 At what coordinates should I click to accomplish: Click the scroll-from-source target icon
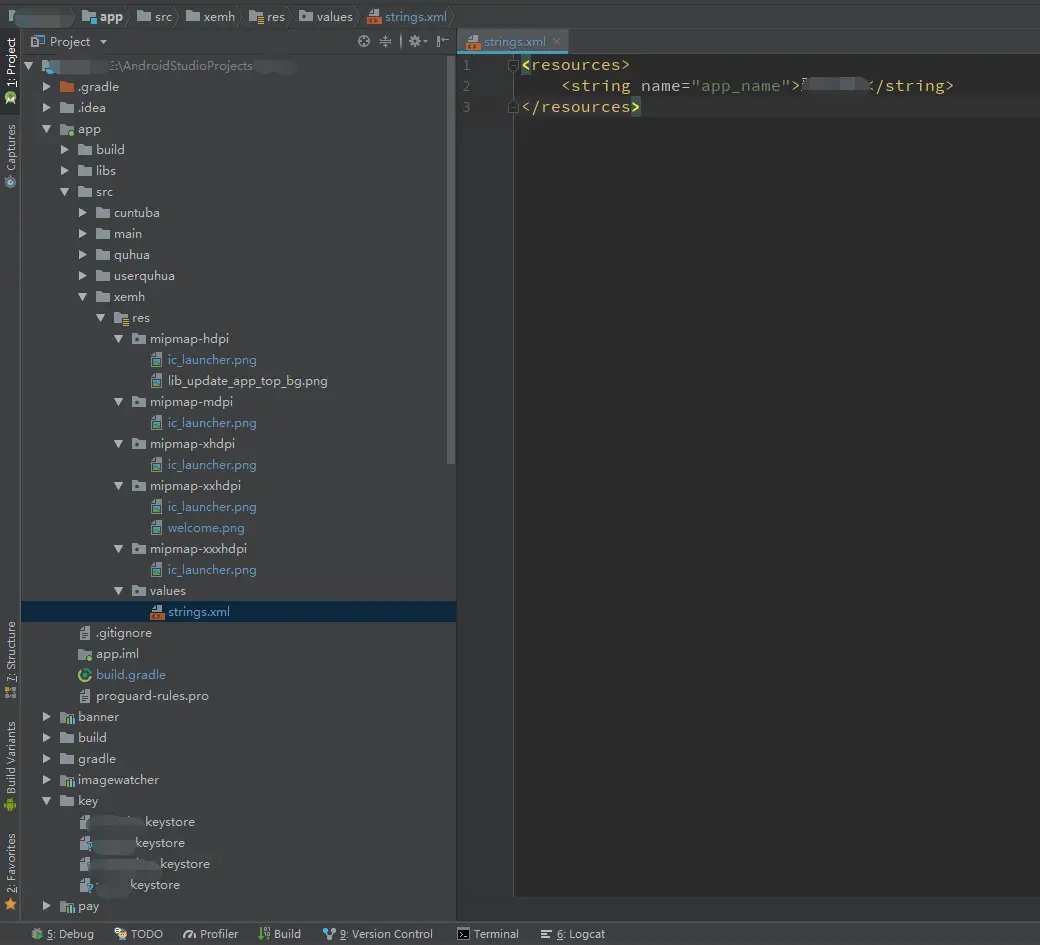coord(363,41)
